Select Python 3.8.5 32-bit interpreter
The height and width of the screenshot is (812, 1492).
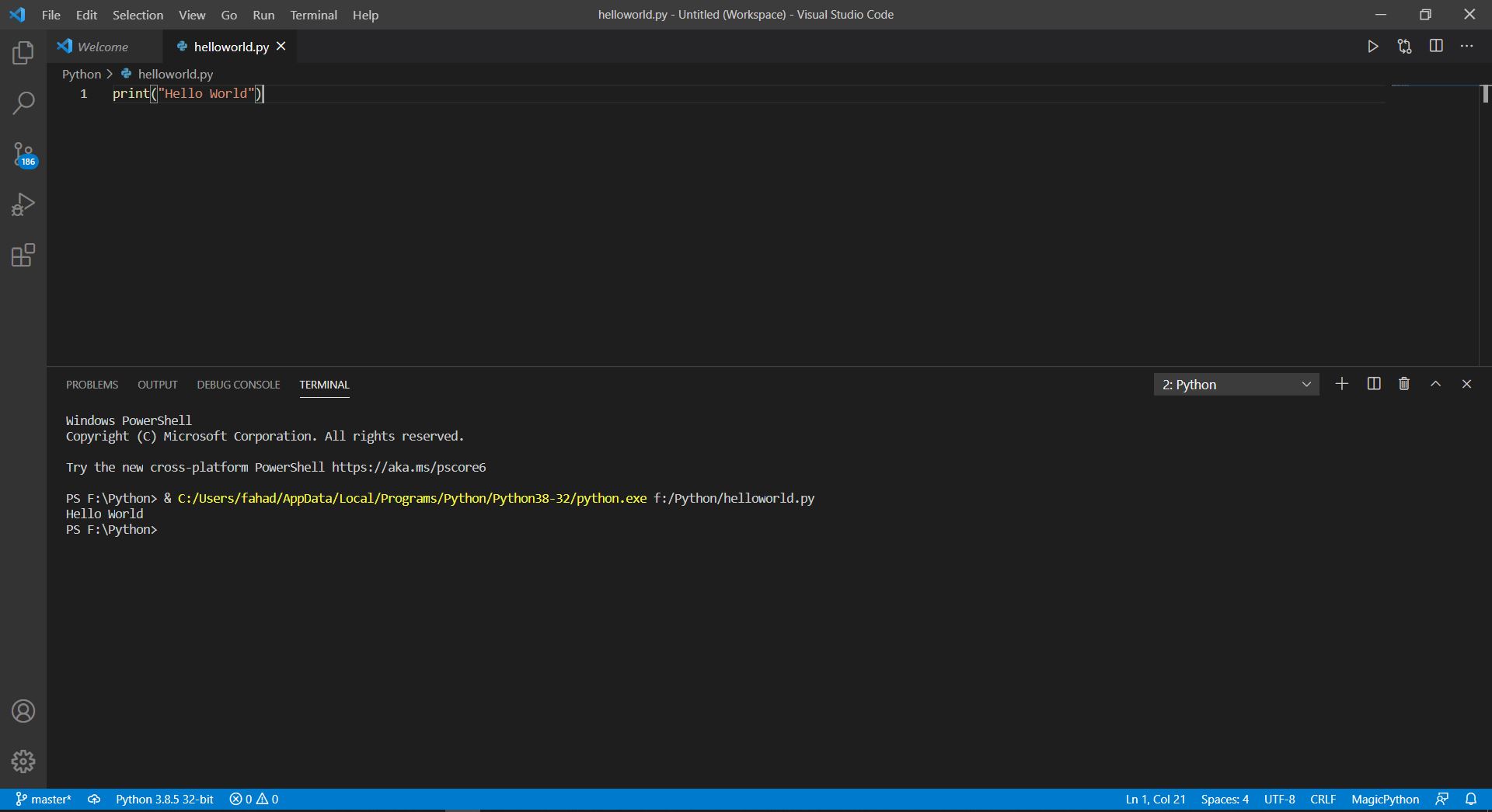[165, 800]
